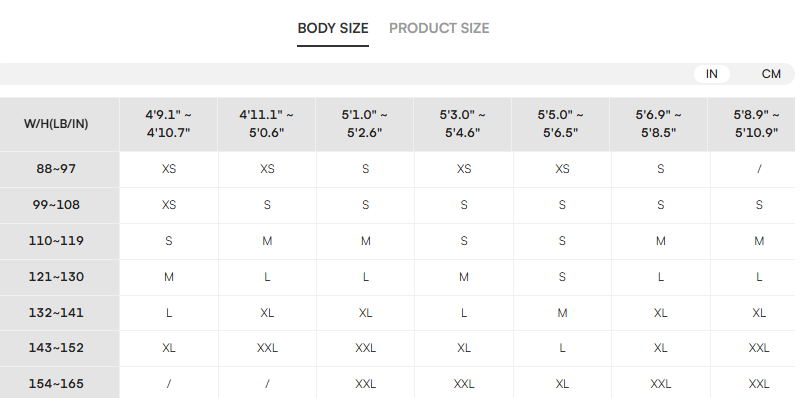This screenshot has height=398, width=806.
Task: Select the L cell in the 143~152 row
Action: tap(562, 348)
